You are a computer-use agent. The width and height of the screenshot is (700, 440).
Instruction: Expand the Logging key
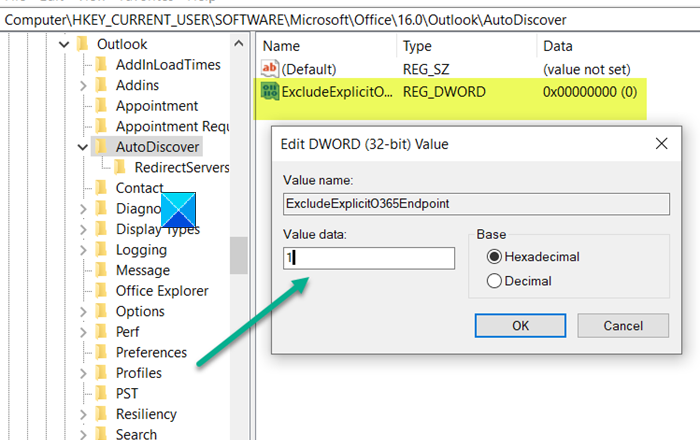point(83,249)
